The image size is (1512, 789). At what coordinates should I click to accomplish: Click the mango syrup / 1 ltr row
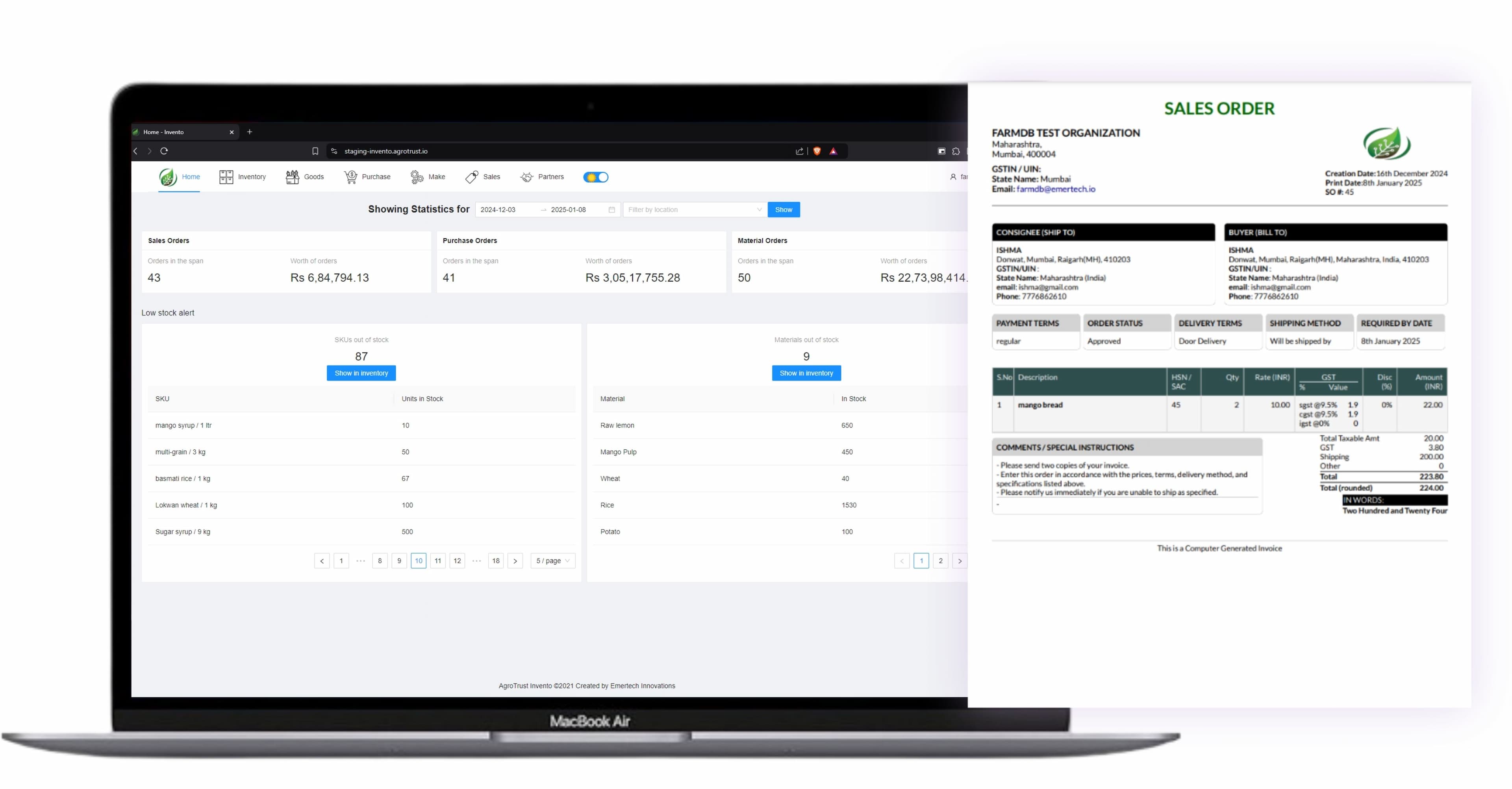(x=361, y=425)
